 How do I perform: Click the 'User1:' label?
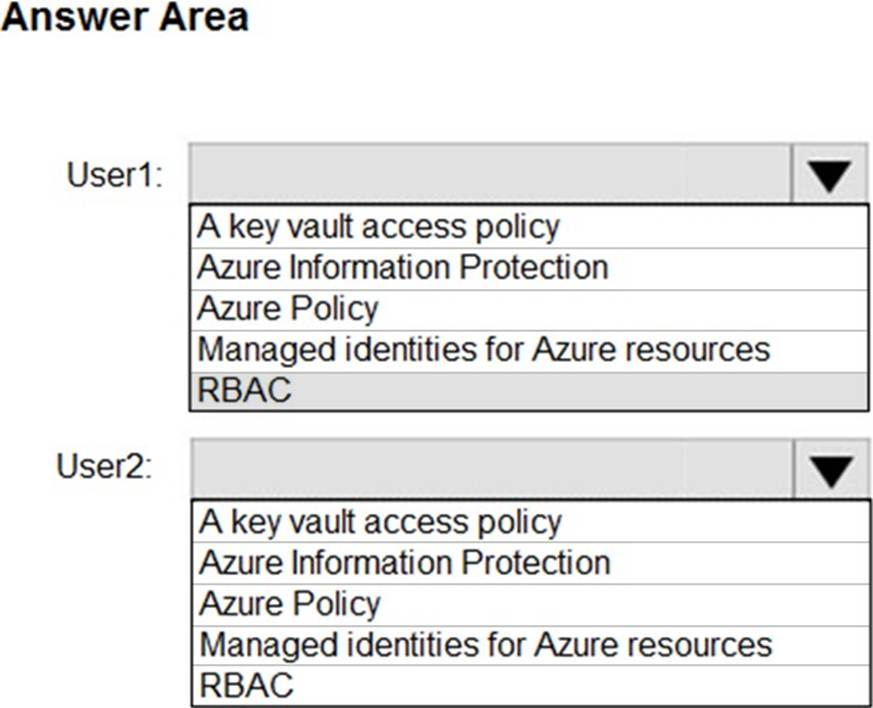pos(115,175)
